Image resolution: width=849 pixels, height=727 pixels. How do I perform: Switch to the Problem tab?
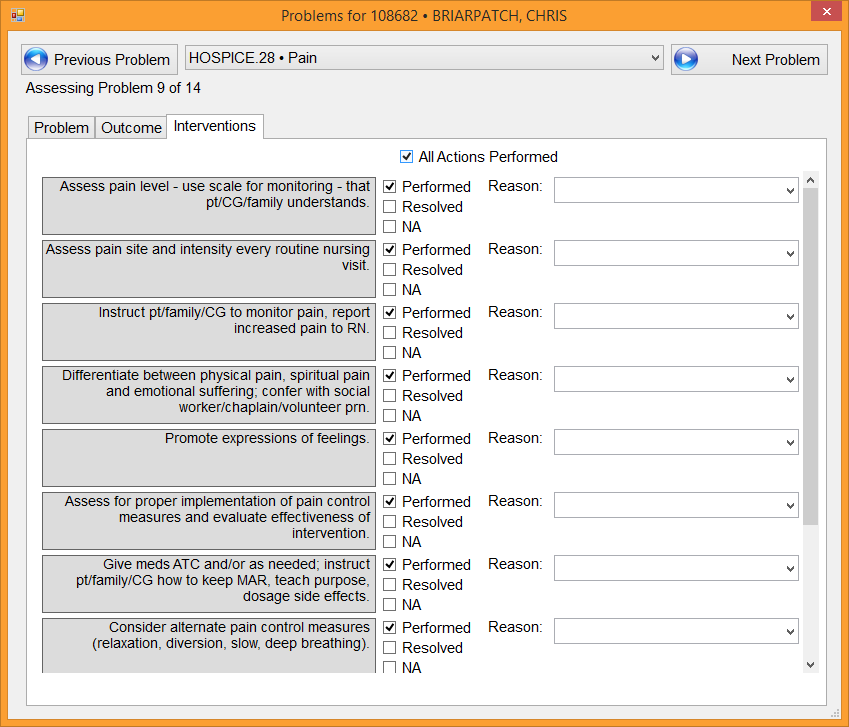click(x=61, y=128)
